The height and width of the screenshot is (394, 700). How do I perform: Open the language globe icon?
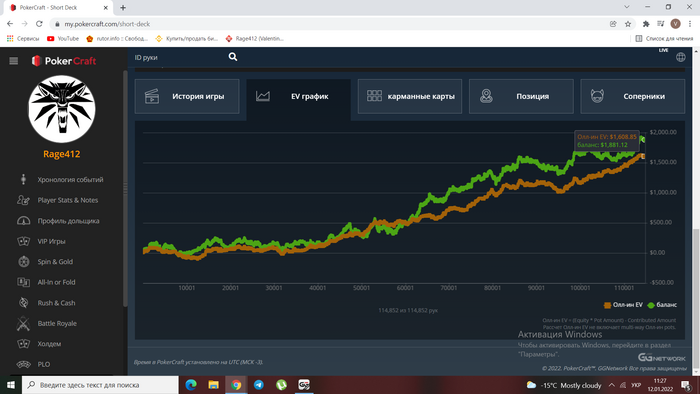coord(680,57)
